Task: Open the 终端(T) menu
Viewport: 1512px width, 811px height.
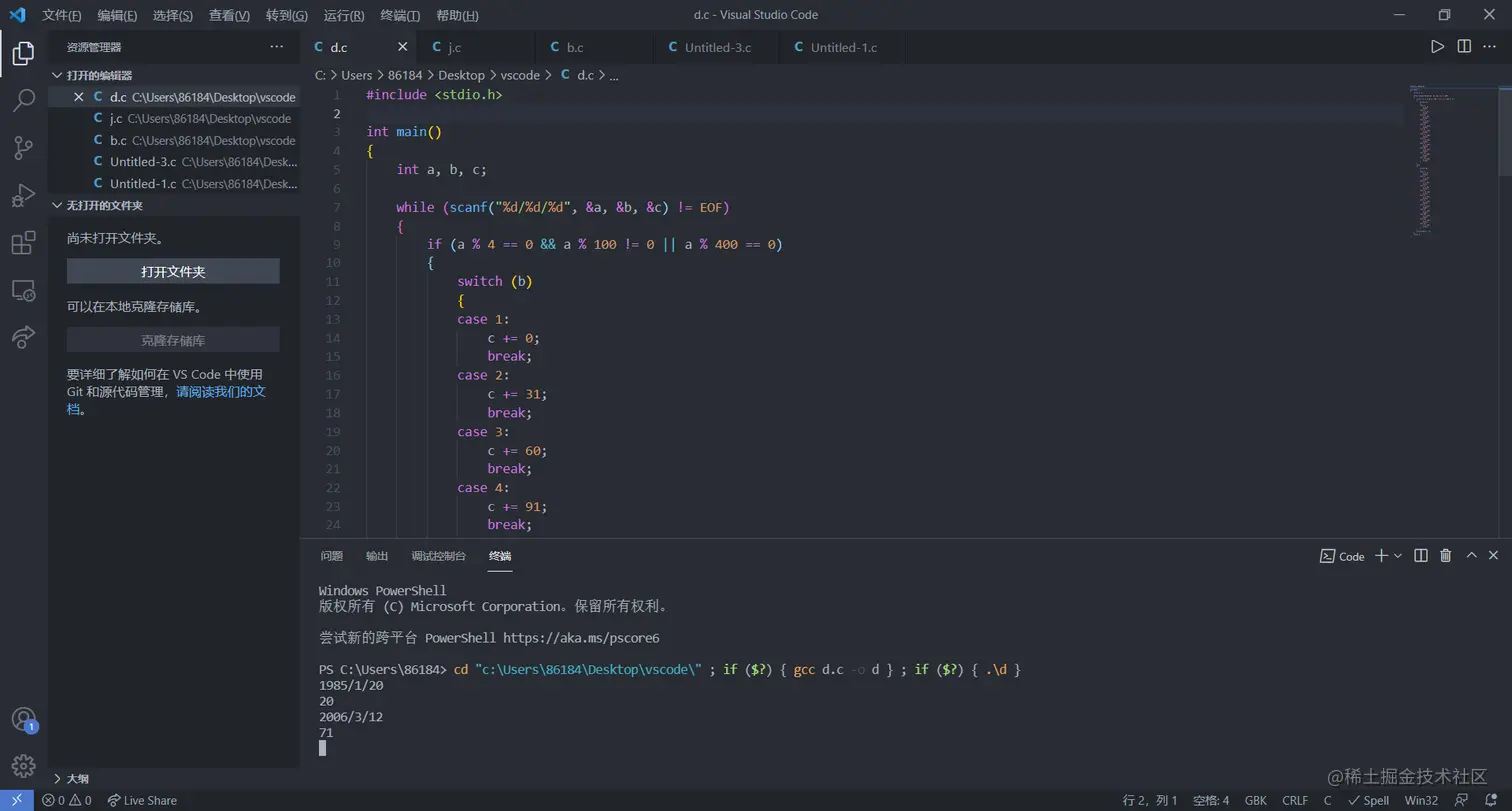Action: click(400, 16)
